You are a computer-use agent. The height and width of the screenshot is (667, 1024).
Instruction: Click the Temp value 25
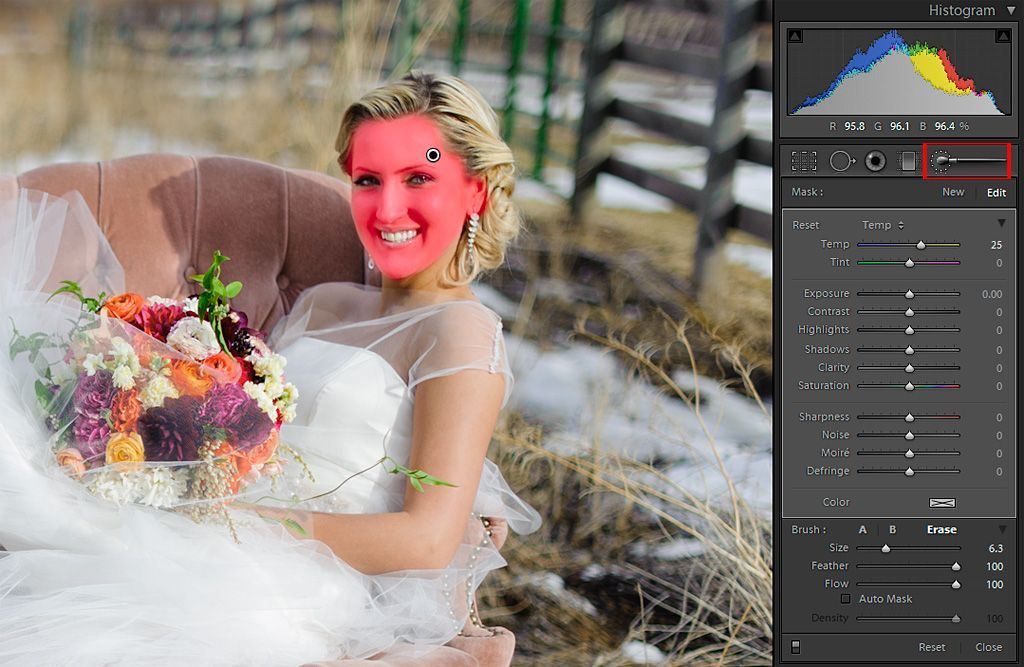pos(996,245)
